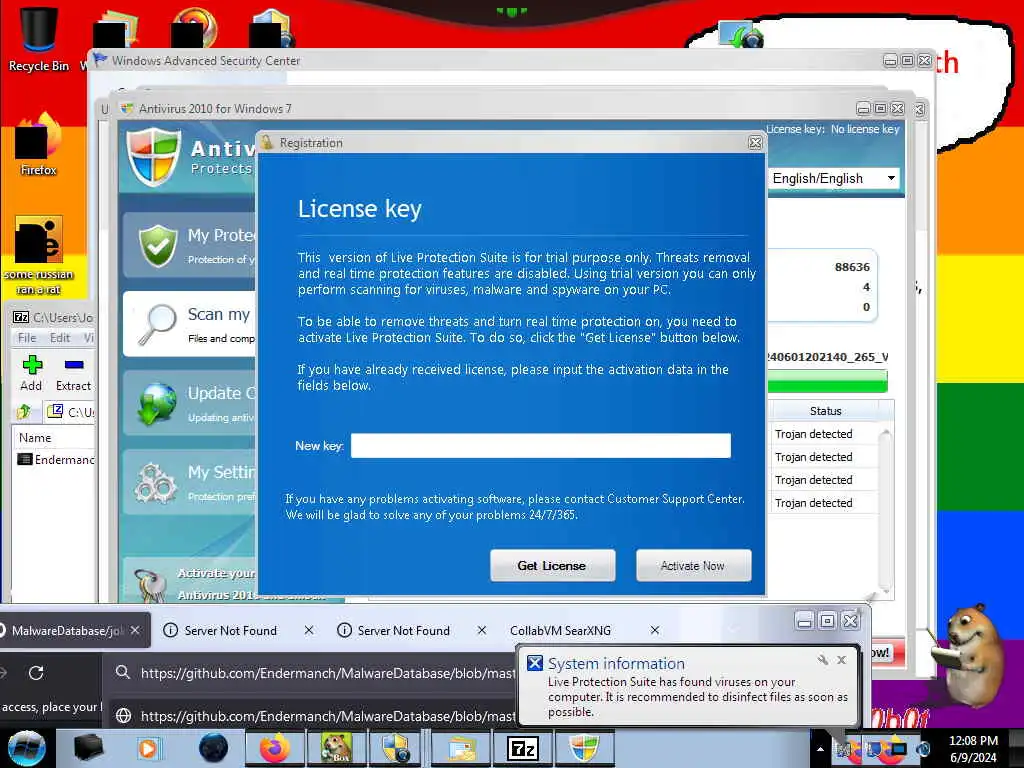Close the first Server Not Found tab

[x=309, y=630]
